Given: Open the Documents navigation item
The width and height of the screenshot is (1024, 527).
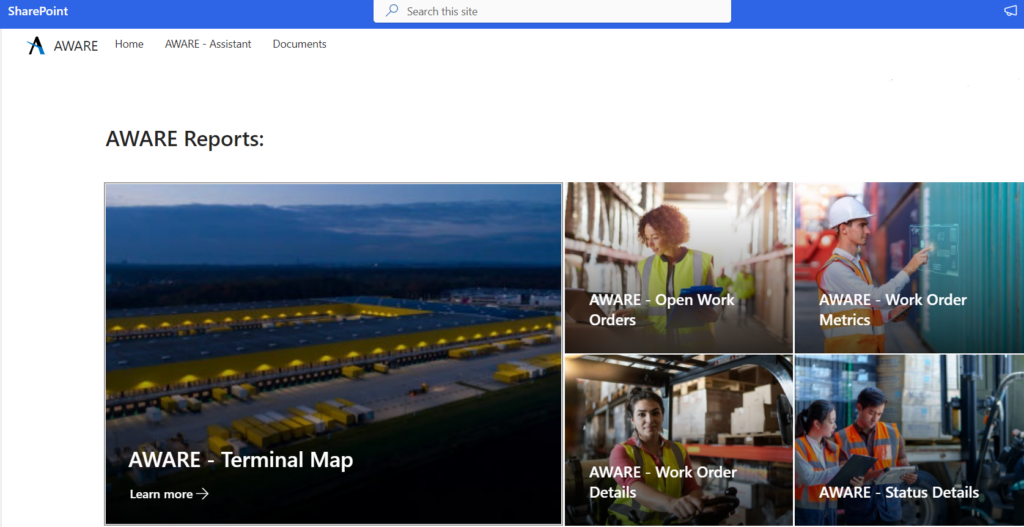Looking at the screenshot, I should (300, 44).
